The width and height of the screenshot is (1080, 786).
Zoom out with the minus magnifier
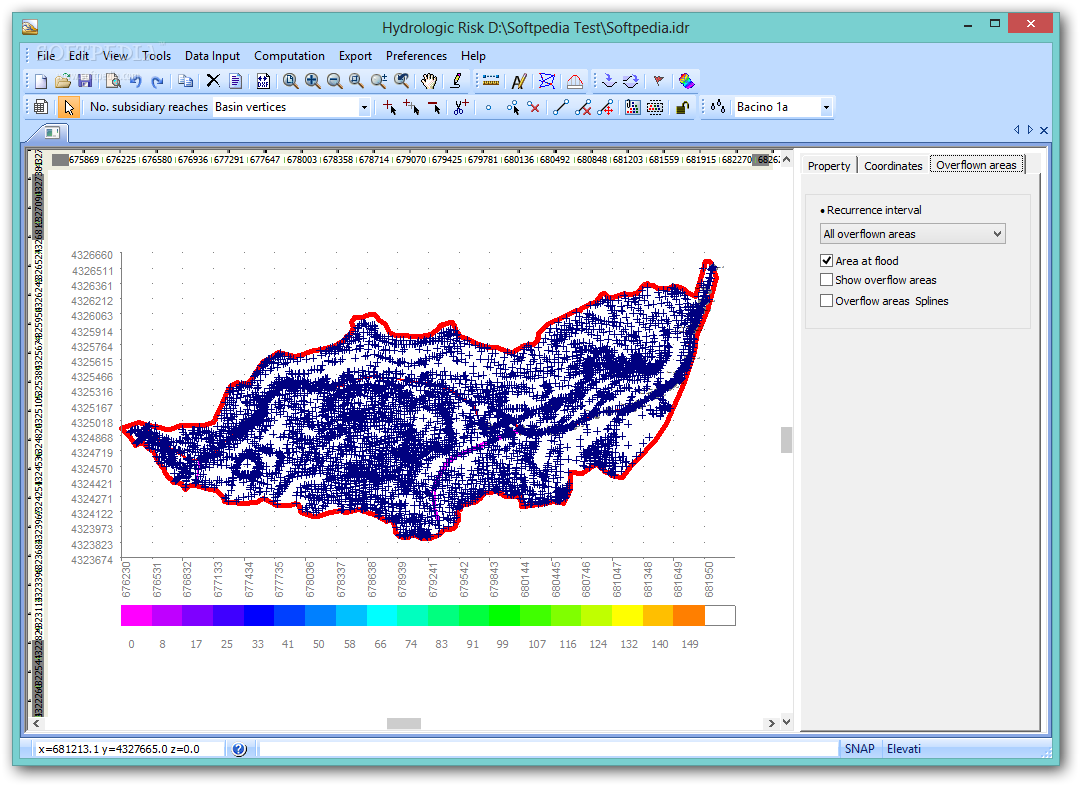pyautogui.click(x=335, y=81)
